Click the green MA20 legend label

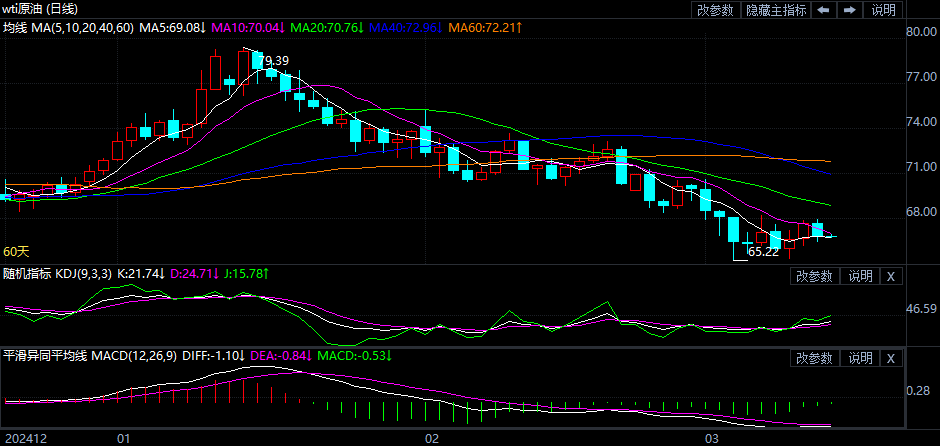click(328, 28)
